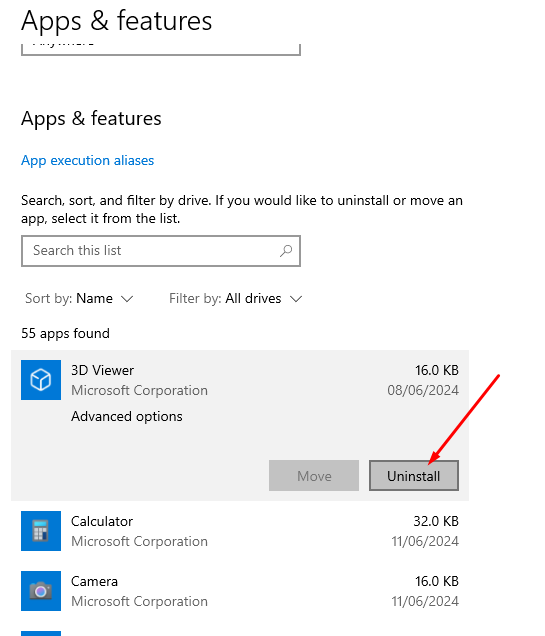
Task: Click the Camera app icon
Action: tap(41, 591)
